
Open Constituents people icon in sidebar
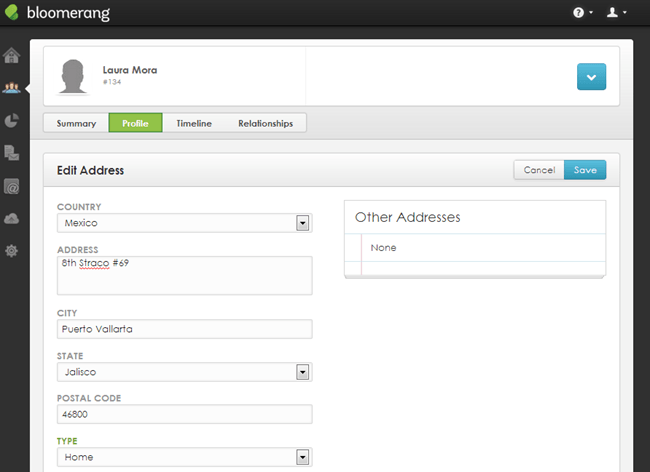[12, 88]
